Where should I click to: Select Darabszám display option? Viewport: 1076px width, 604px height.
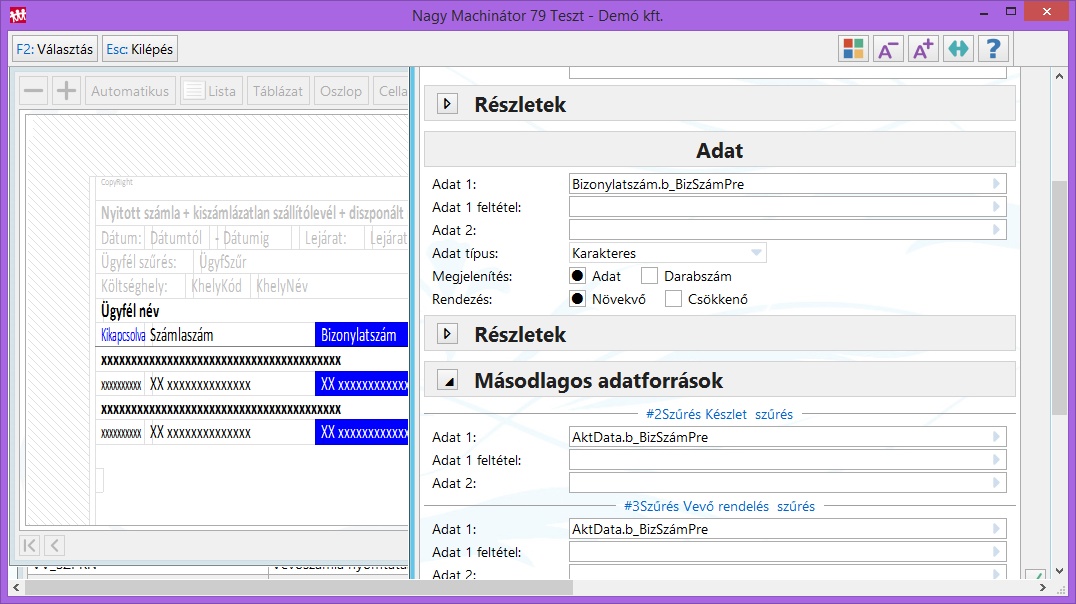[x=649, y=276]
